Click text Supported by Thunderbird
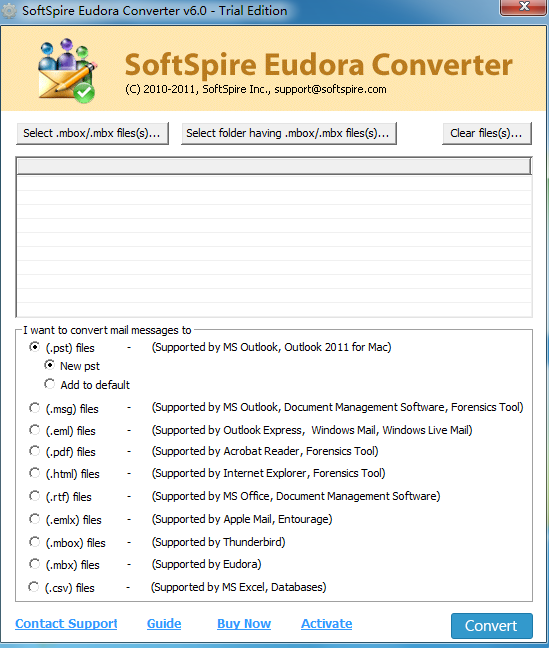 click(x=218, y=542)
